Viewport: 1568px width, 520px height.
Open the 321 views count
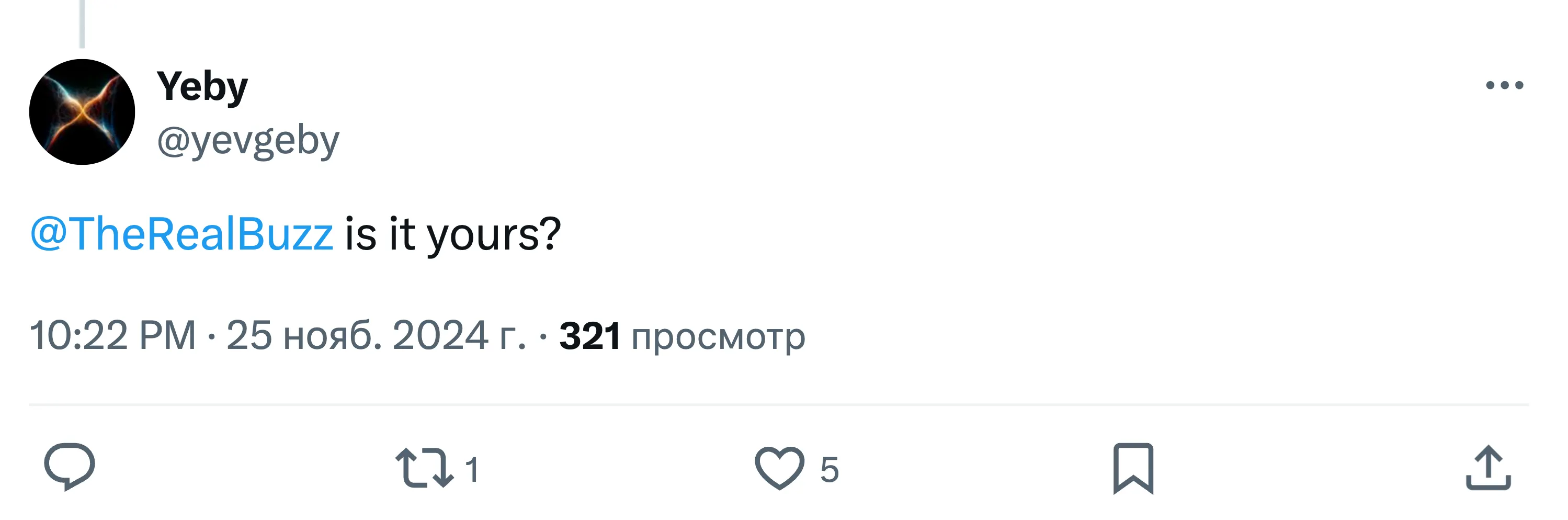(x=589, y=335)
